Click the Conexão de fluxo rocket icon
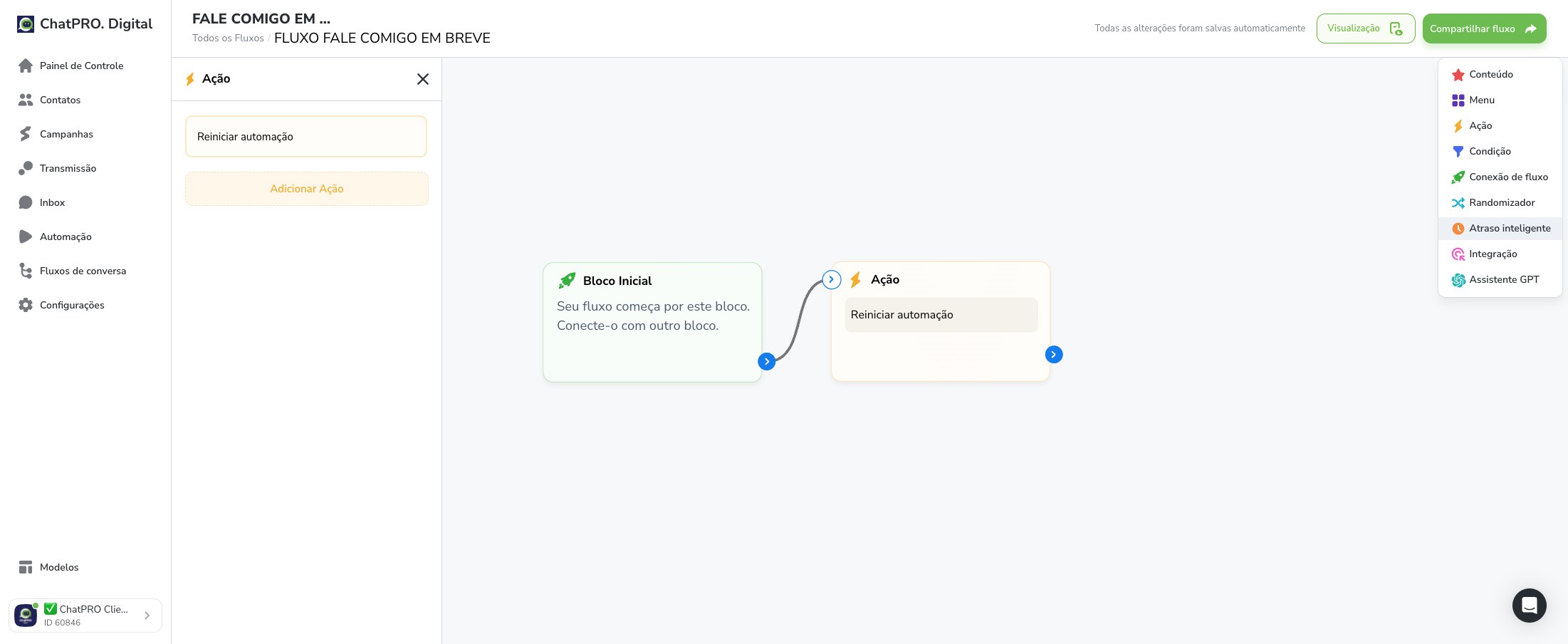 (x=1458, y=177)
